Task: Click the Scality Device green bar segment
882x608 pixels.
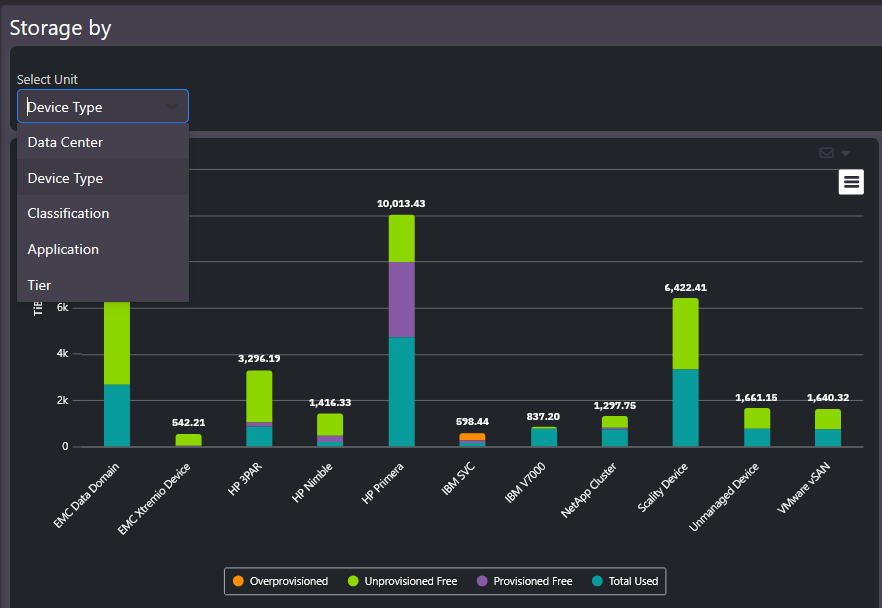Action: coord(686,334)
